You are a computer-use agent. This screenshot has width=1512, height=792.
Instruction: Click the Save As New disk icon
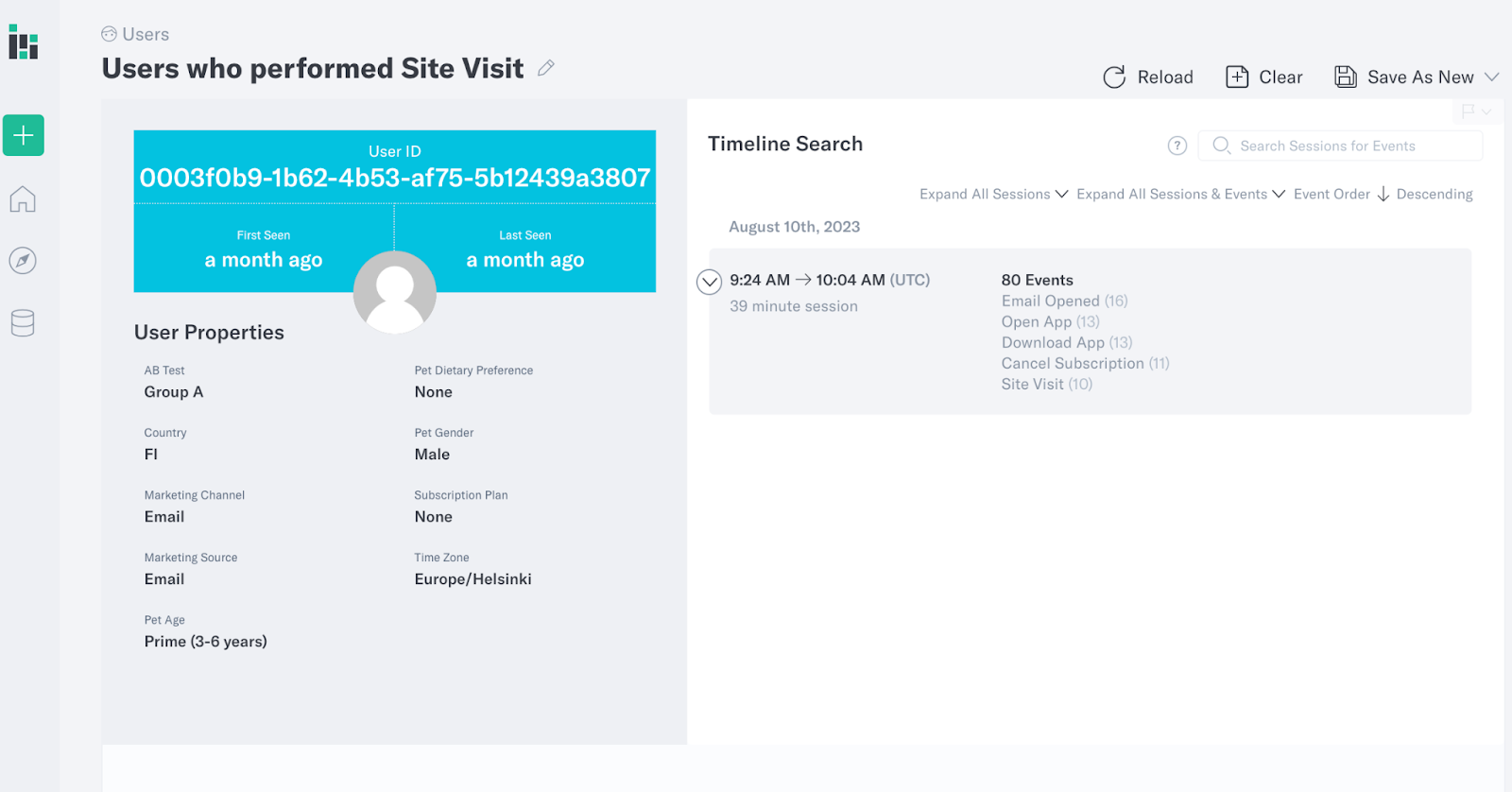click(1346, 77)
